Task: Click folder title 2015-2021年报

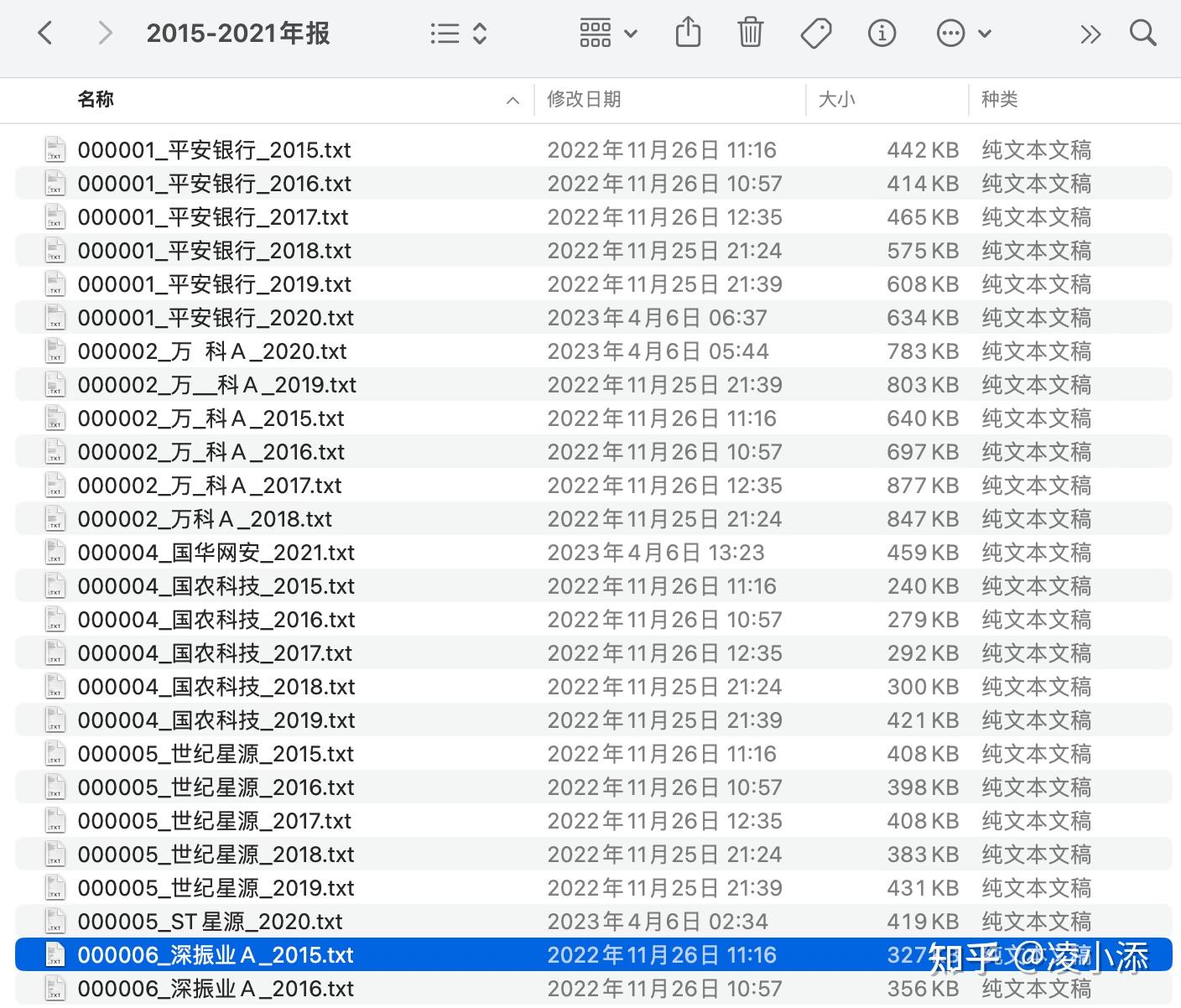Action: [x=238, y=34]
